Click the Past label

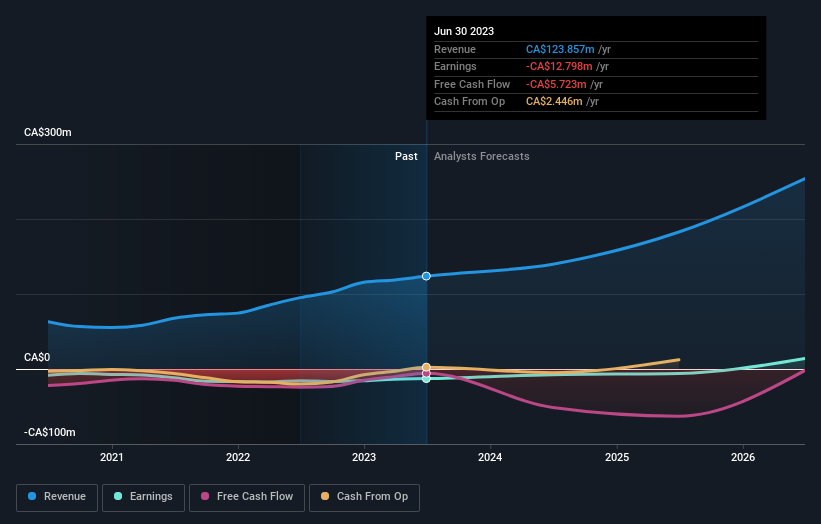[x=406, y=156]
